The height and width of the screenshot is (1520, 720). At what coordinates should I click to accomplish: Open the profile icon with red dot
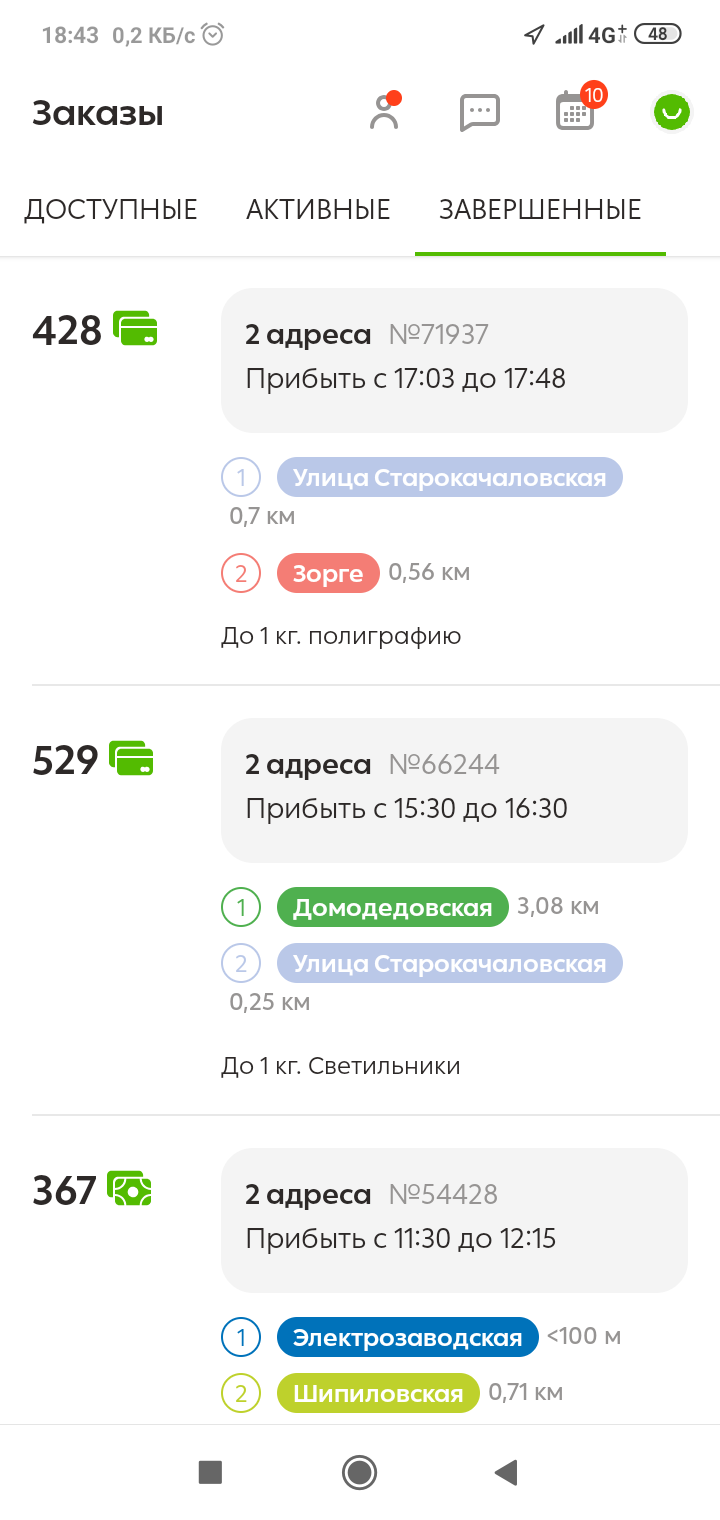pyautogui.click(x=384, y=111)
